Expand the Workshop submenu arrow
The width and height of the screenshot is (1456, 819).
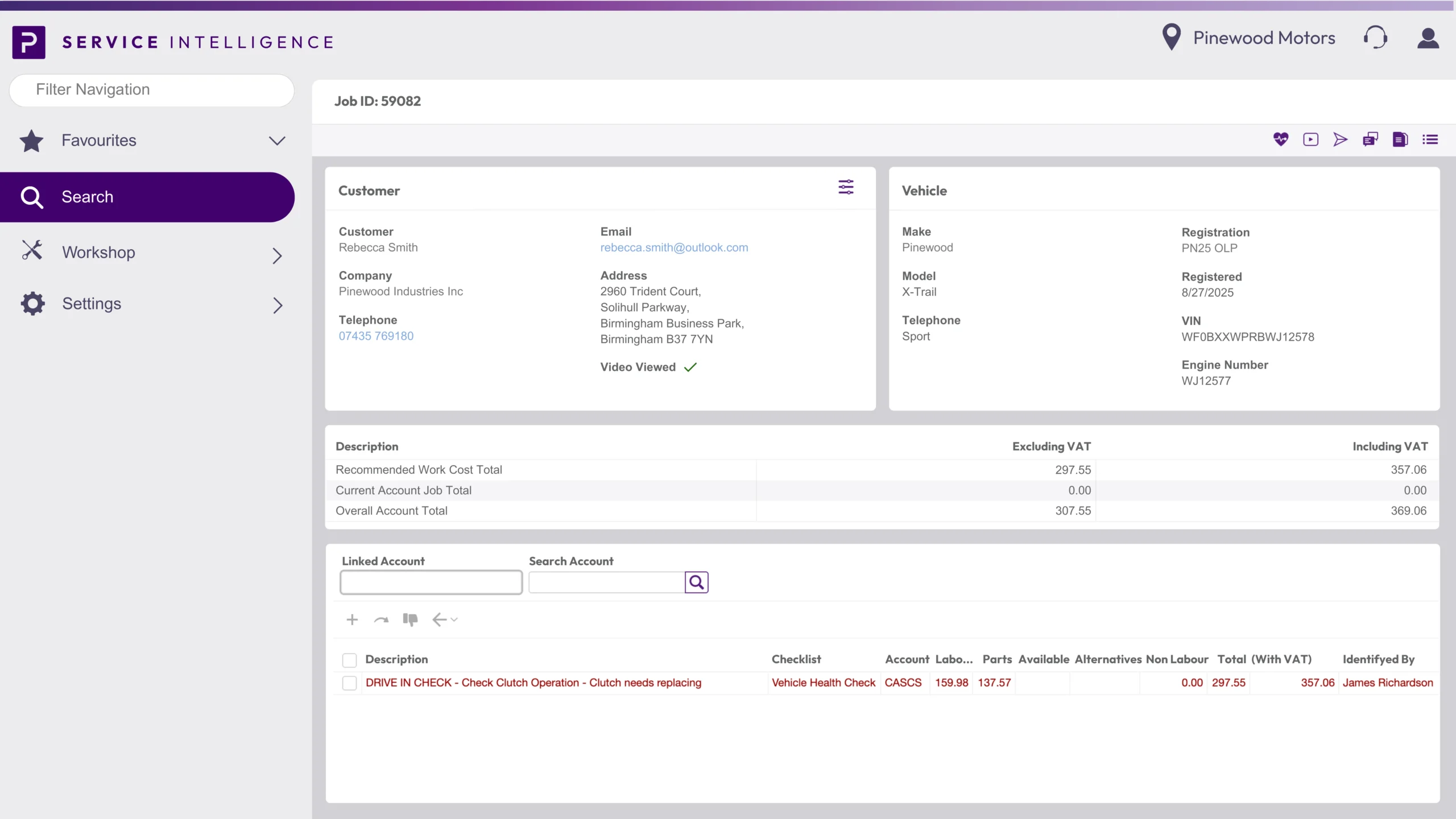[277, 256]
